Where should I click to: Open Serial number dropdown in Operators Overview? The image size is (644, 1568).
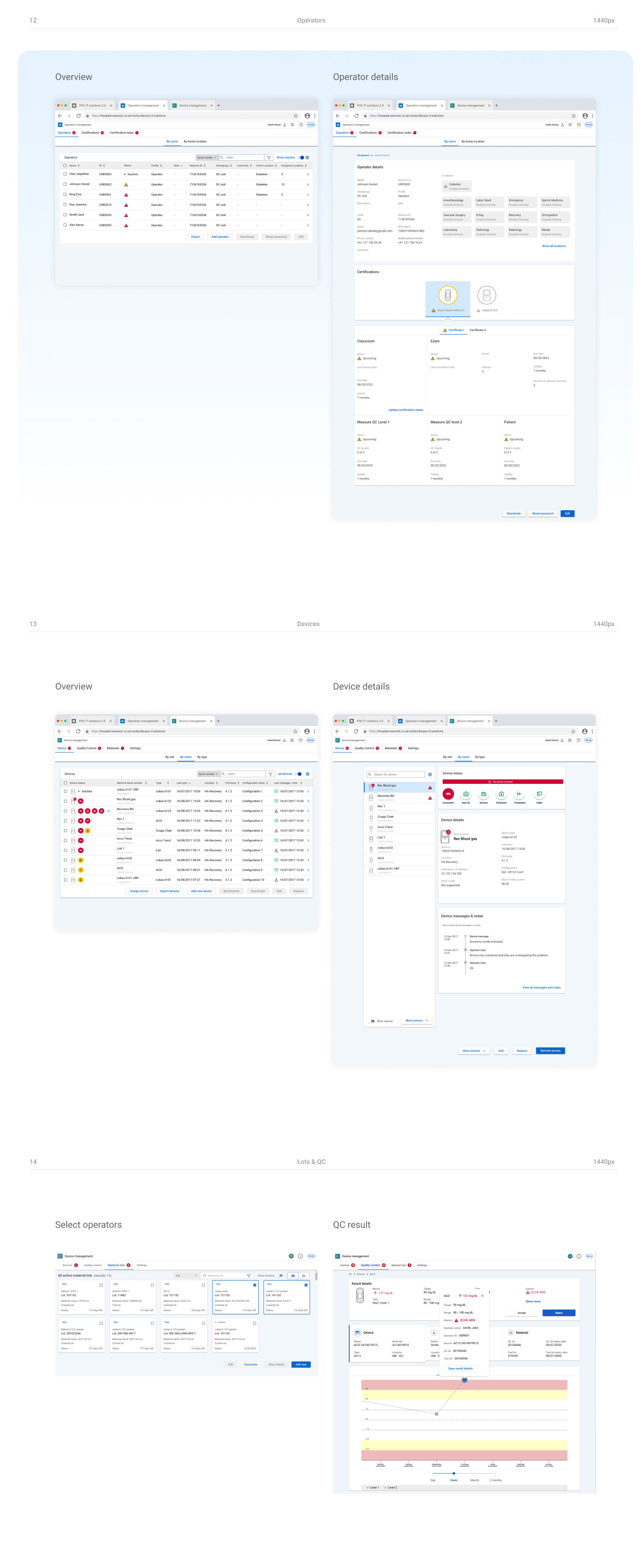(207, 158)
